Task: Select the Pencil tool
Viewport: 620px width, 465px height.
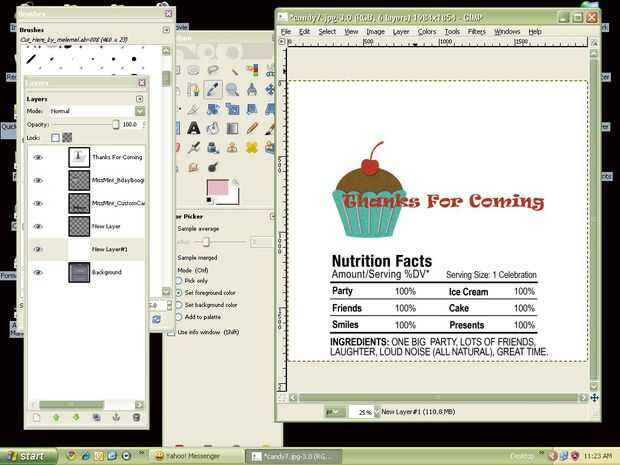Action: (251, 128)
